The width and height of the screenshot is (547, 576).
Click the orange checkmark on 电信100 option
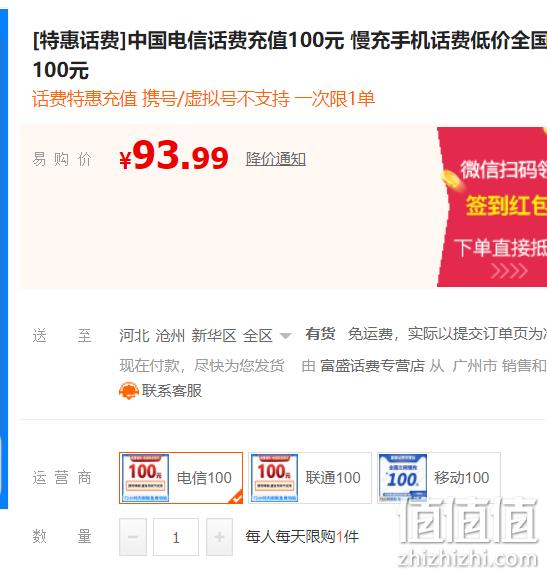click(236, 497)
